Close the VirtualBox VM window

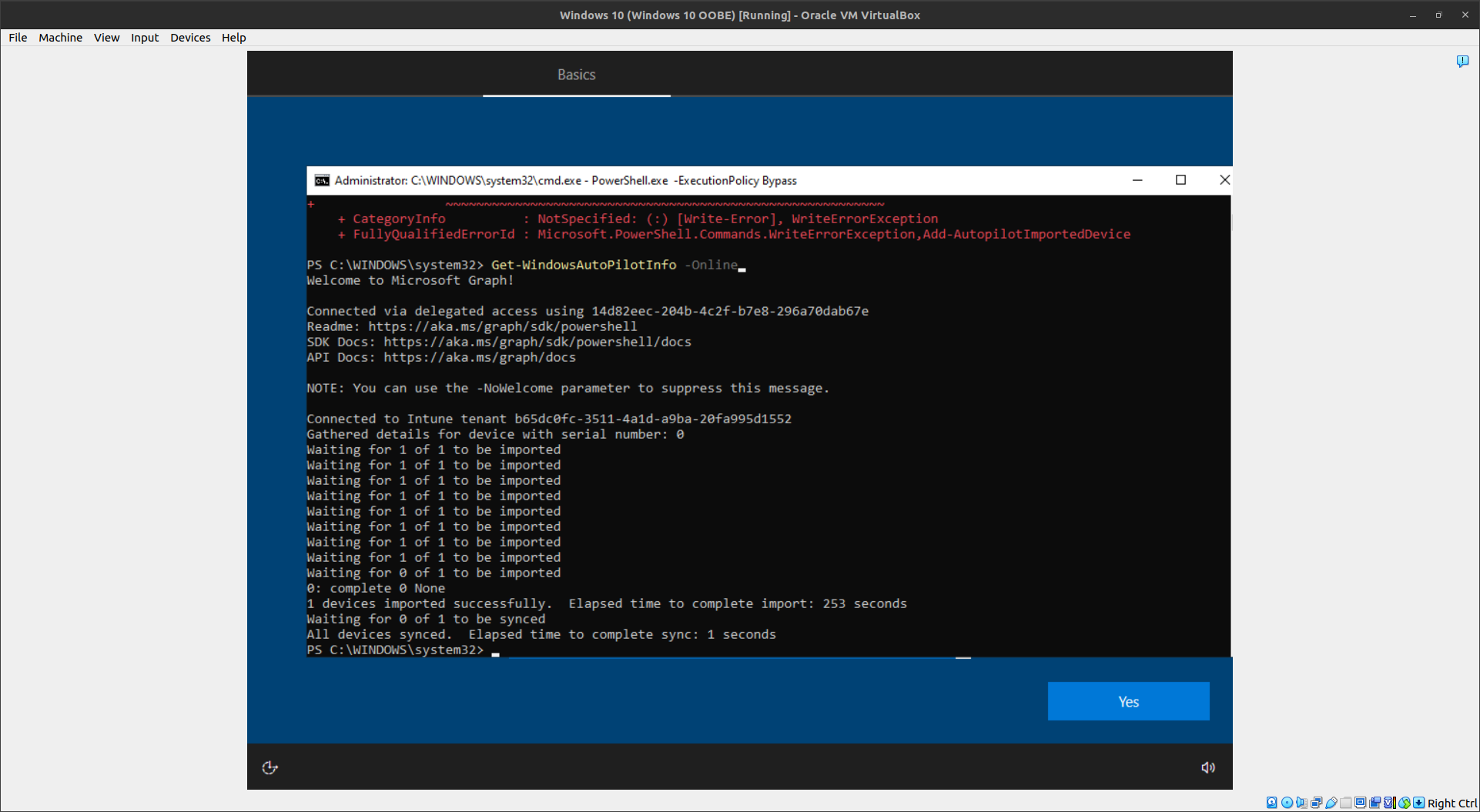1465,15
